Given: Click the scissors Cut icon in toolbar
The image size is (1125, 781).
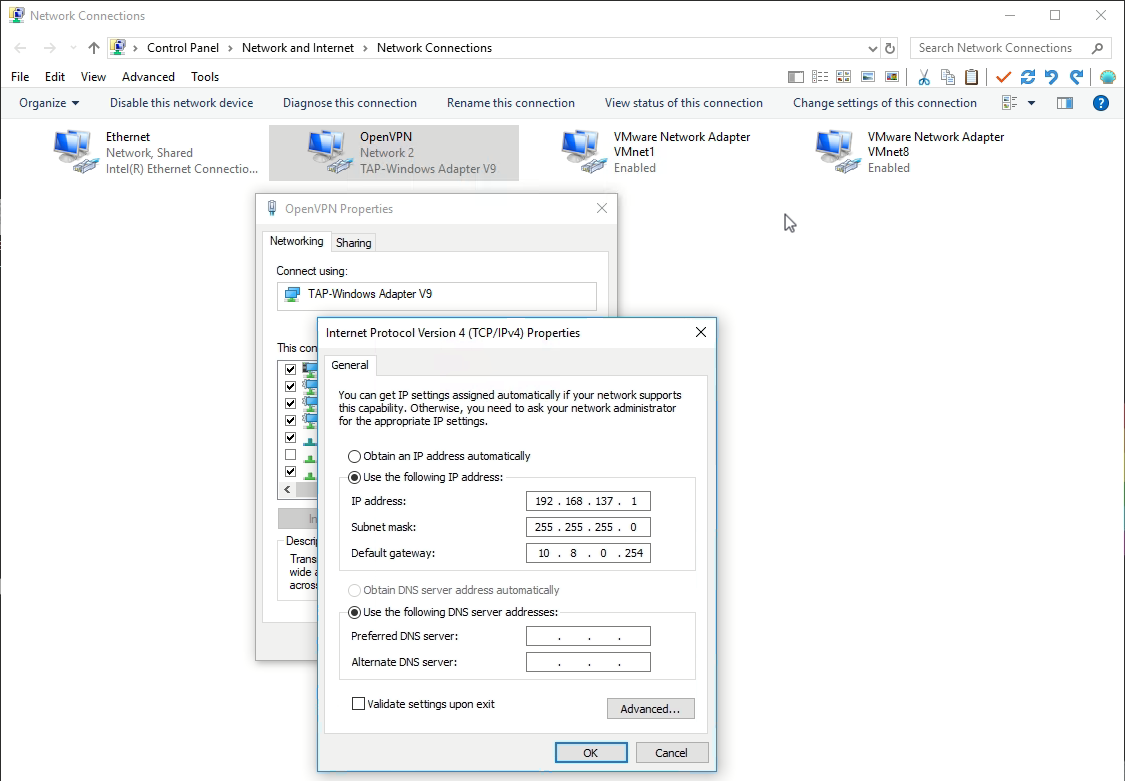Looking at the screenshot, I should (x=923, y=77).
